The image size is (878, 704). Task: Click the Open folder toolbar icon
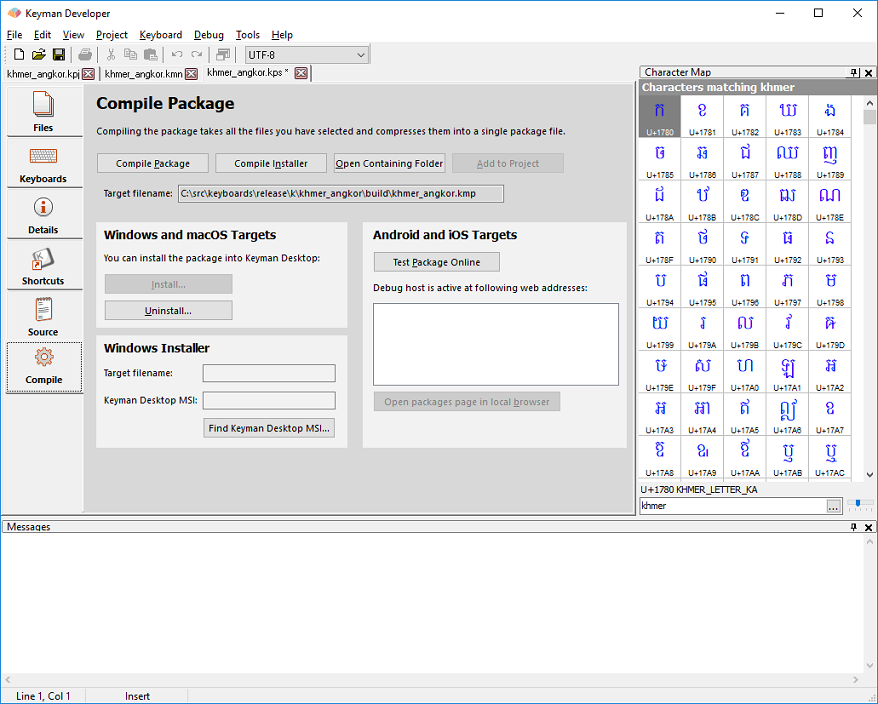coord(39,54)
